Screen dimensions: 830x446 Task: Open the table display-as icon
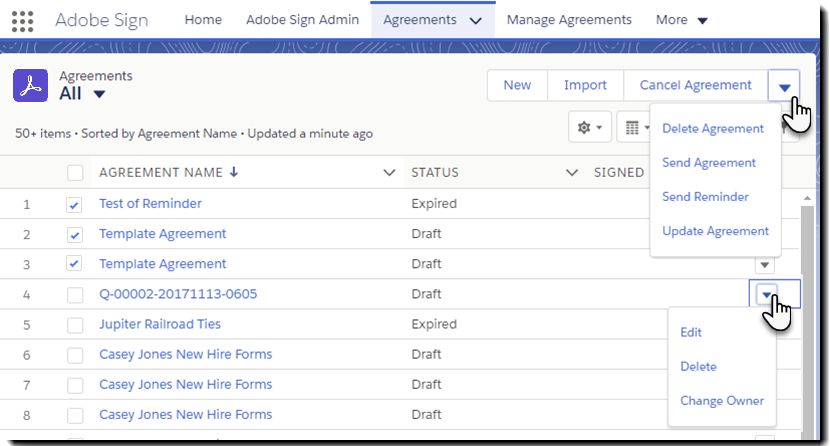(x=635, y=128)
